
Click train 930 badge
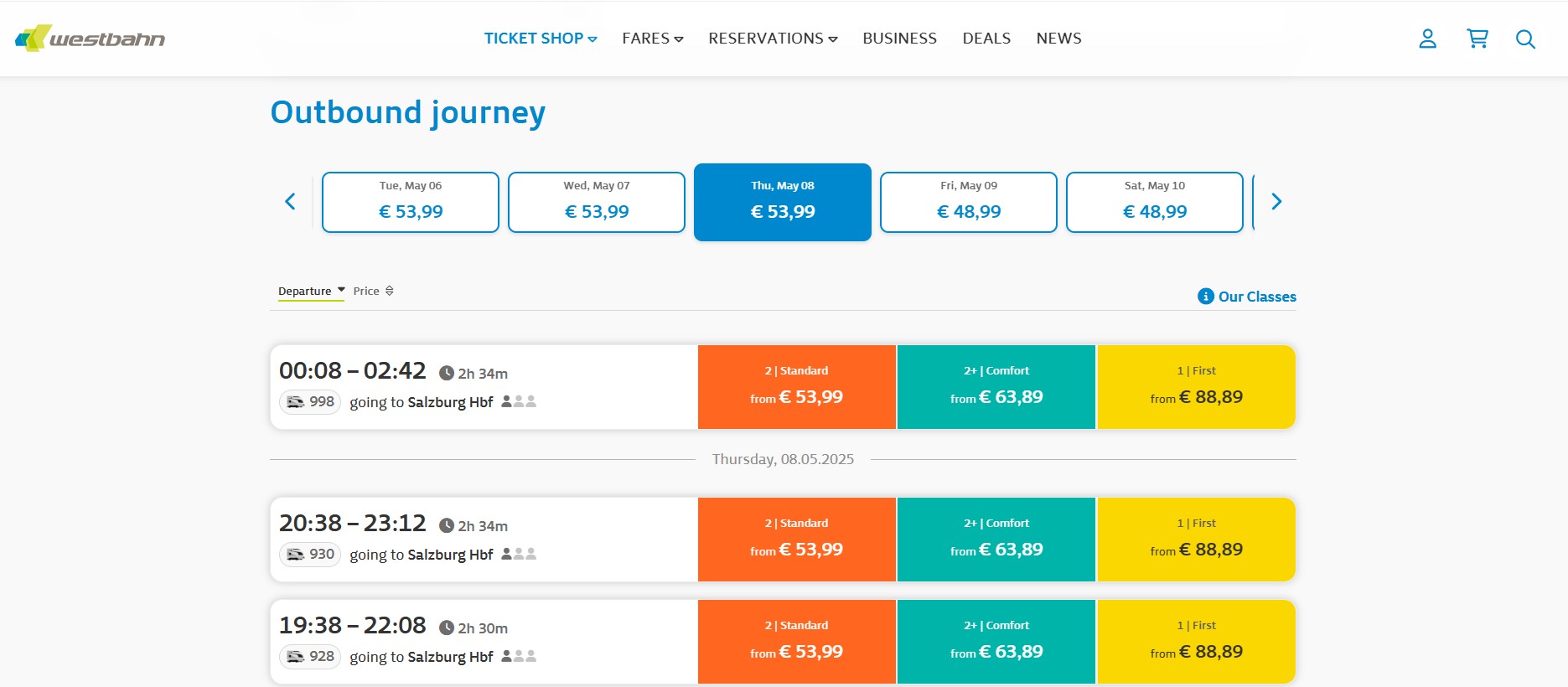point(310,555)
